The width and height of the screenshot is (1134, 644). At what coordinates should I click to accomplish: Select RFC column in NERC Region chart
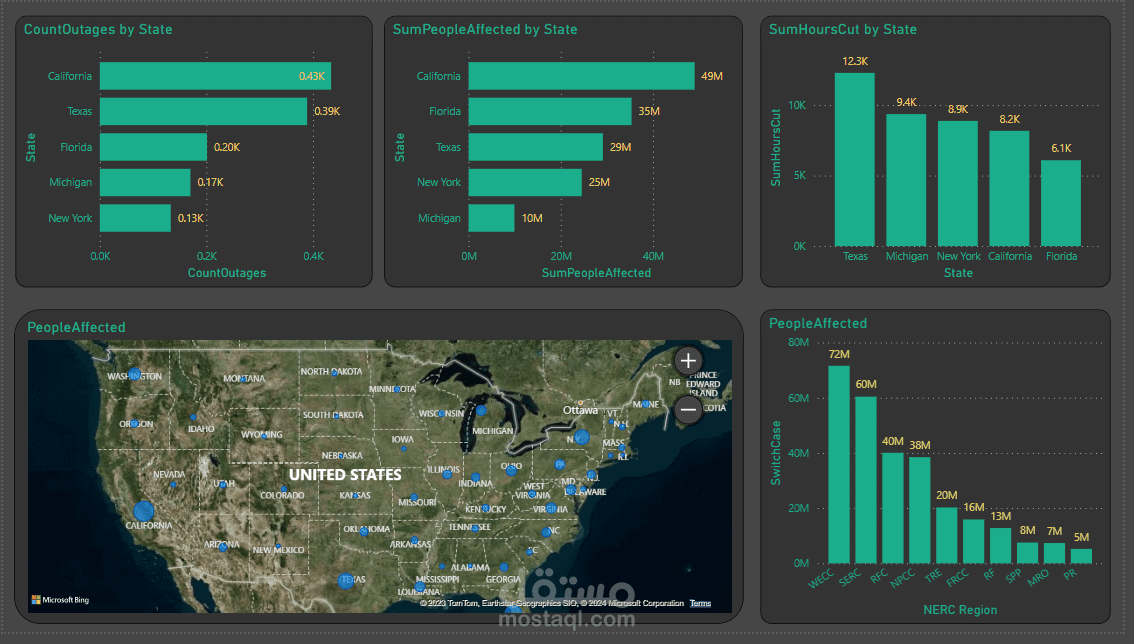click(892, 508)
